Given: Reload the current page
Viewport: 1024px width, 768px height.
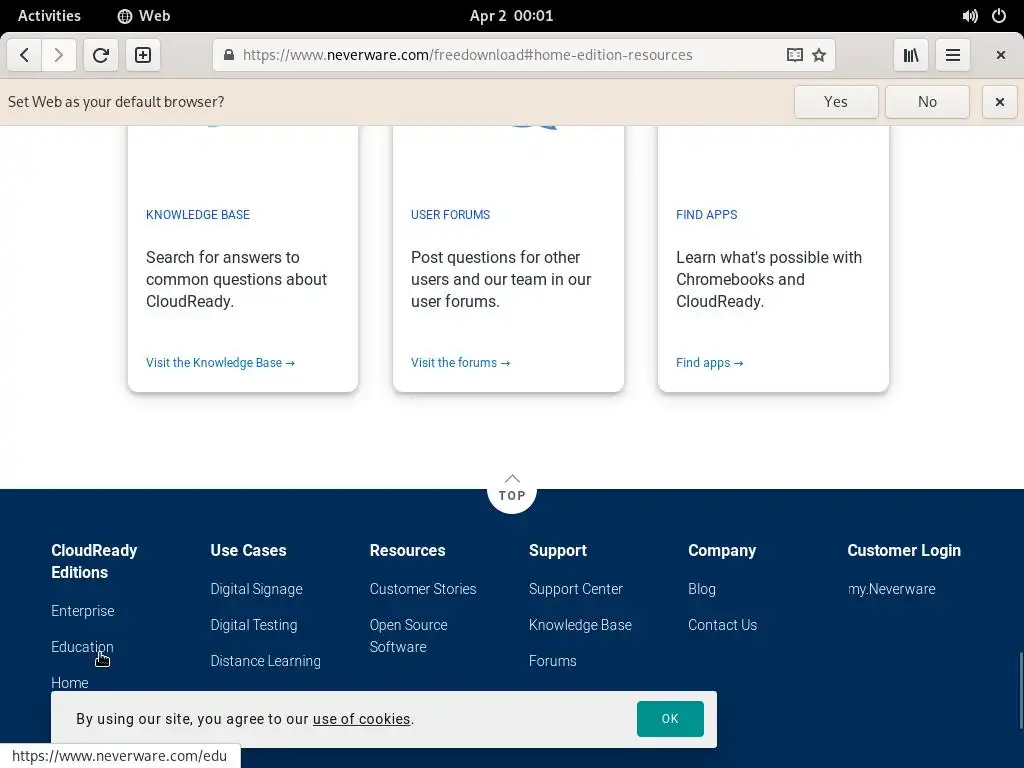Looking at the screenshot, I should [101, 55].
